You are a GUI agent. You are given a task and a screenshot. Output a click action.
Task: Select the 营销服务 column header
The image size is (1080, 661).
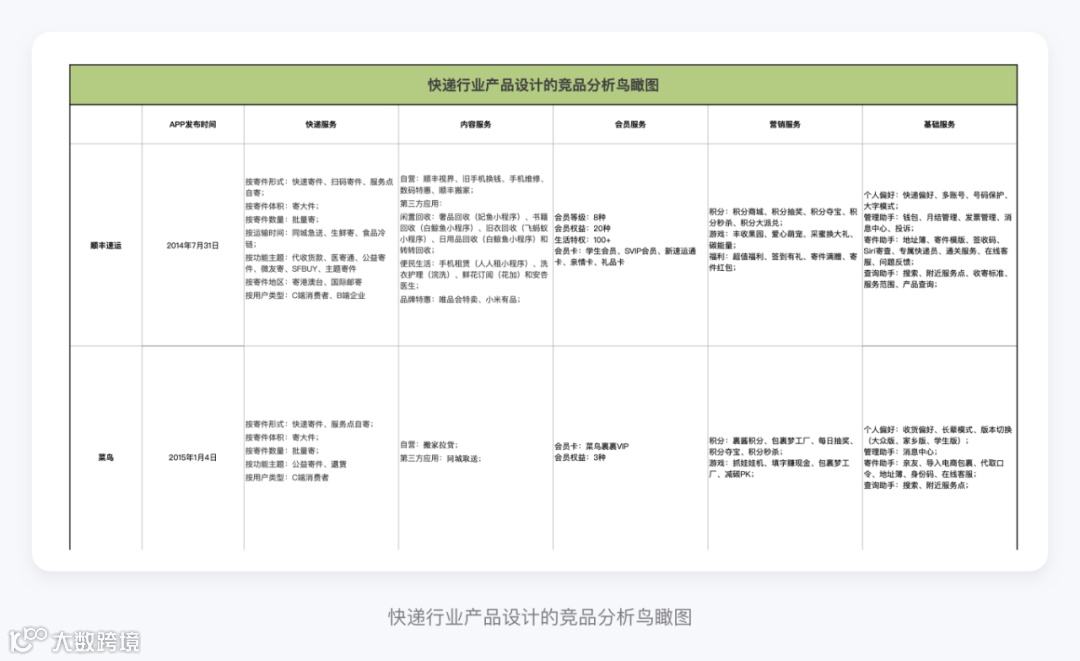click(785, 125)
